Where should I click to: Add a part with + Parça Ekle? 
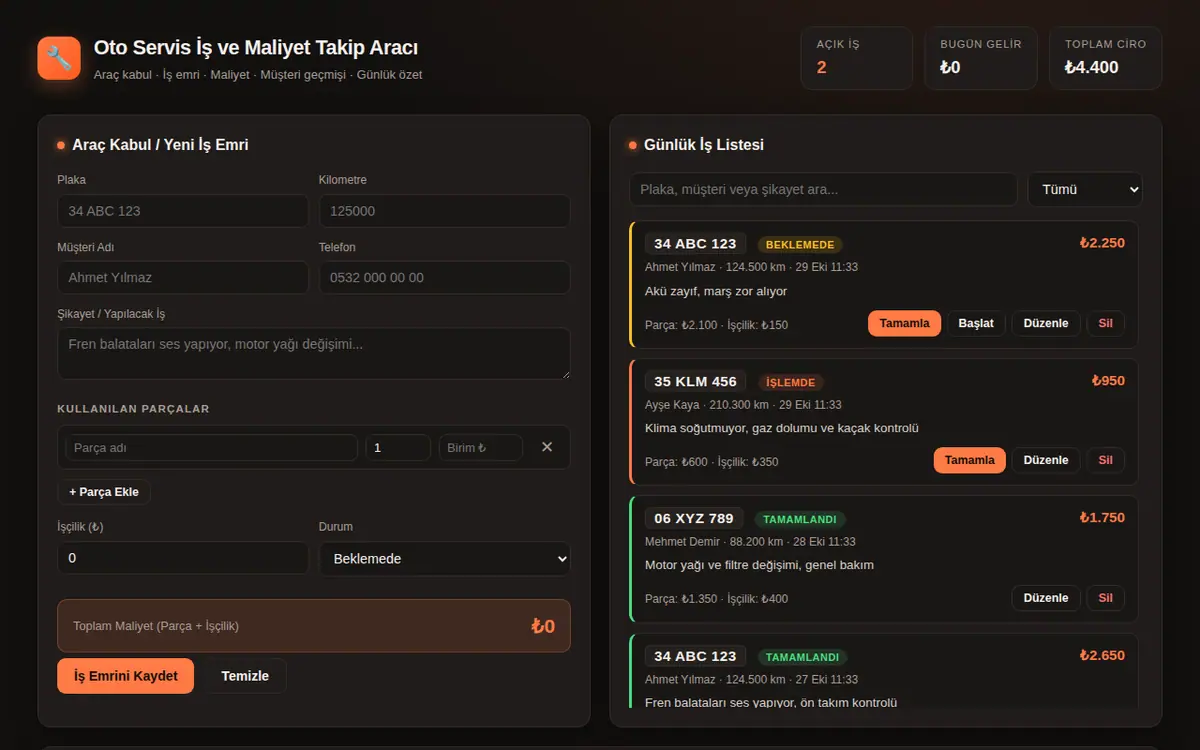(x=104, y=492)
